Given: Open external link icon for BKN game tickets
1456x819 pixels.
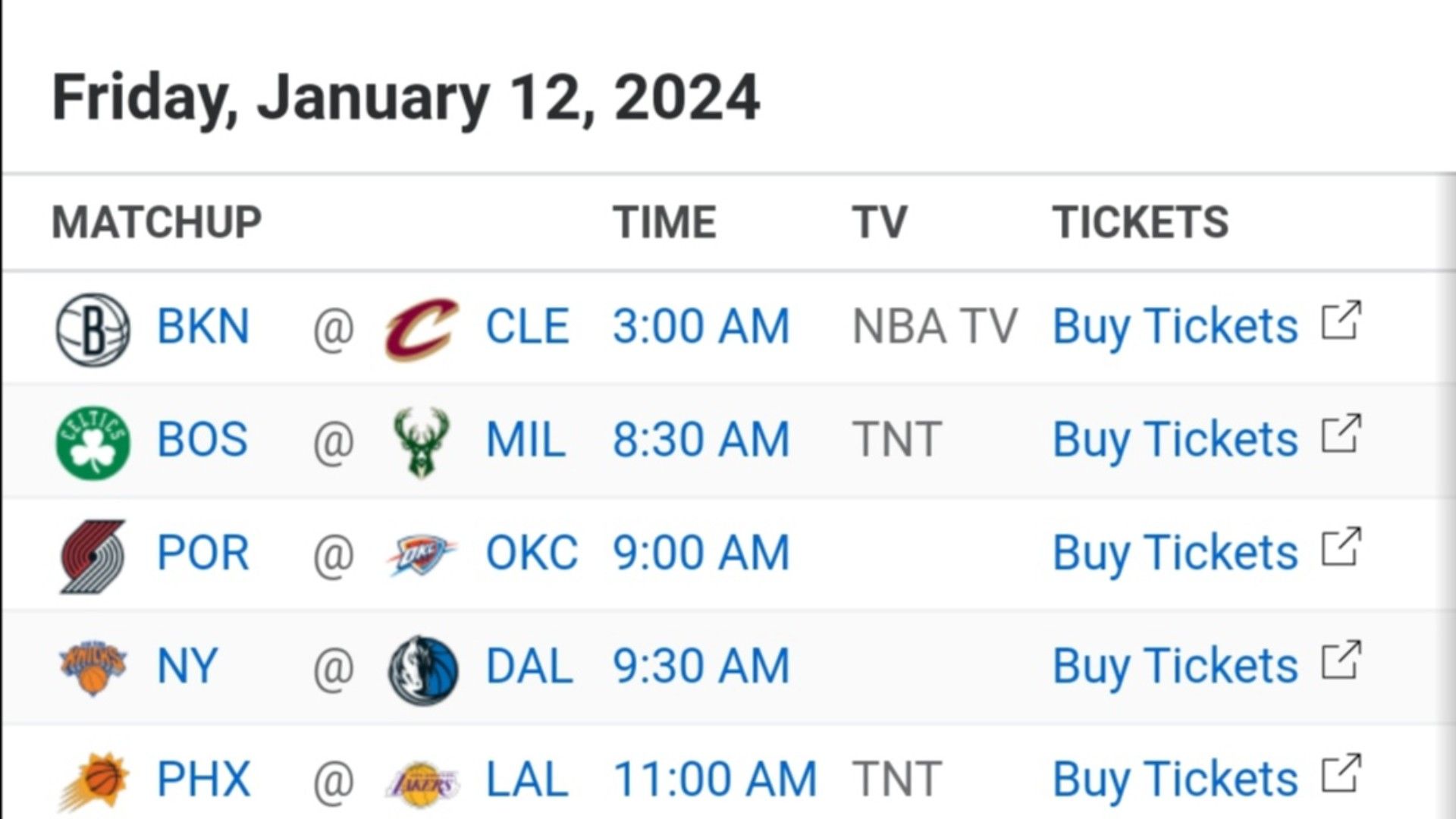Looking at the screenshot, I should 1341,321.
